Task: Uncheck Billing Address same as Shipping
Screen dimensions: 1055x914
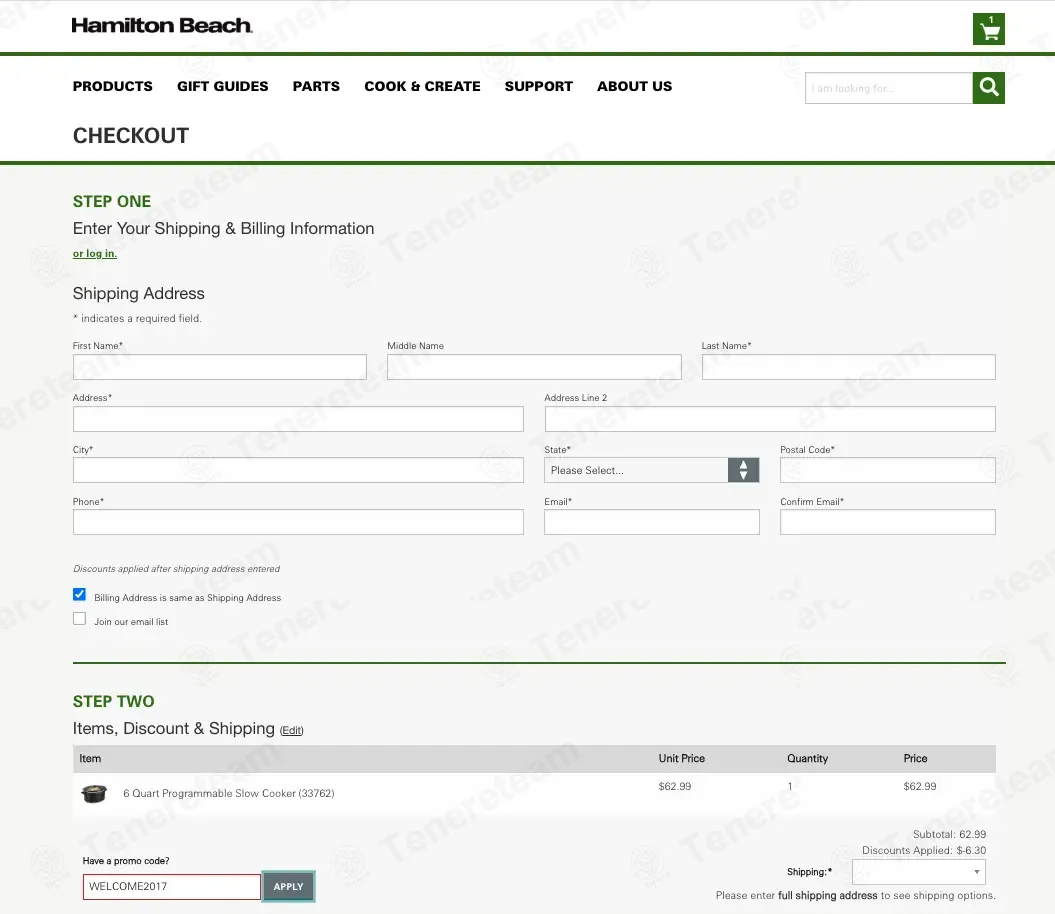Action: [x=79, y=594]
